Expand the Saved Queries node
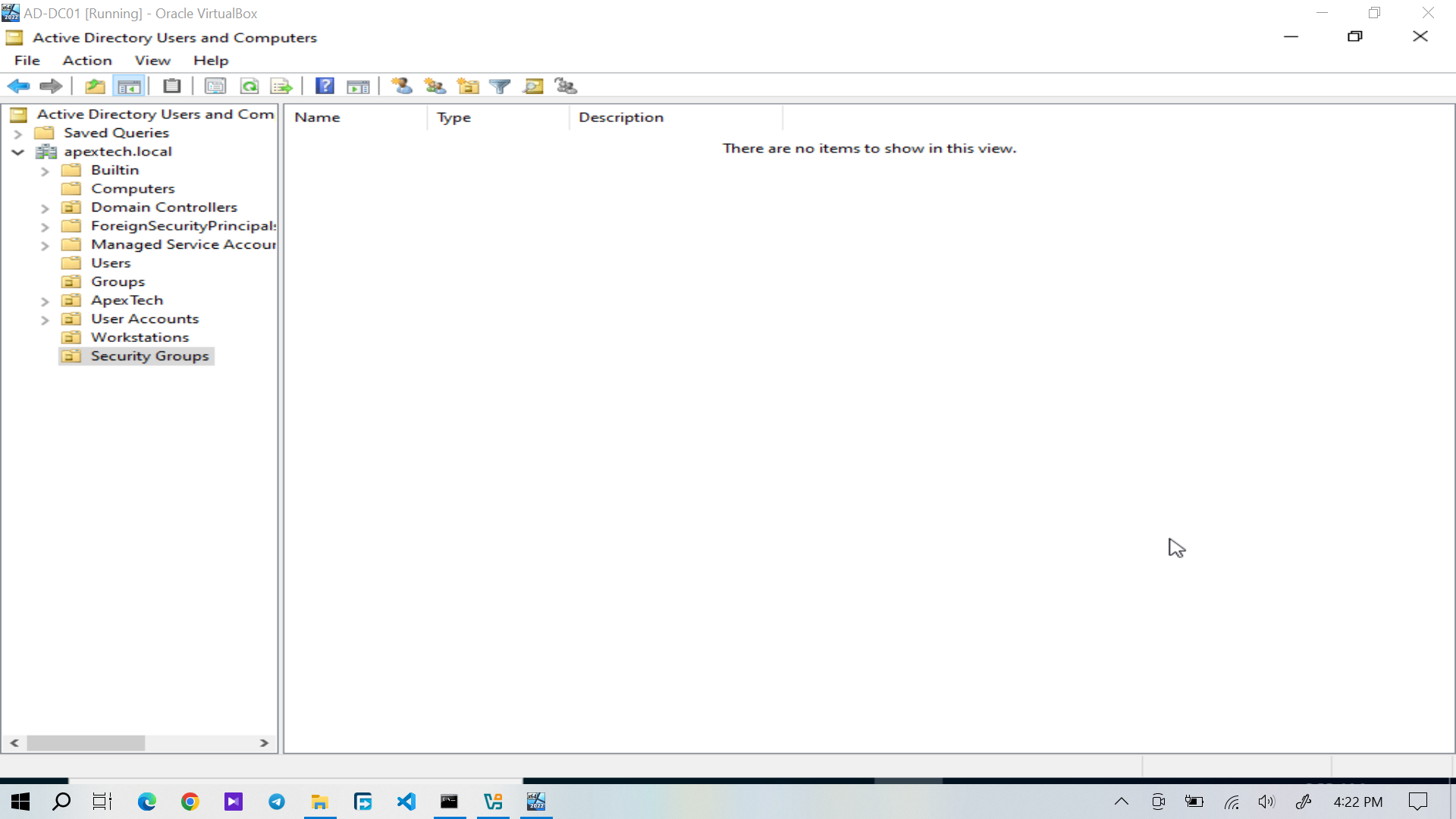The height and width of the screenshot is (819, 1456). click(18, 133)
